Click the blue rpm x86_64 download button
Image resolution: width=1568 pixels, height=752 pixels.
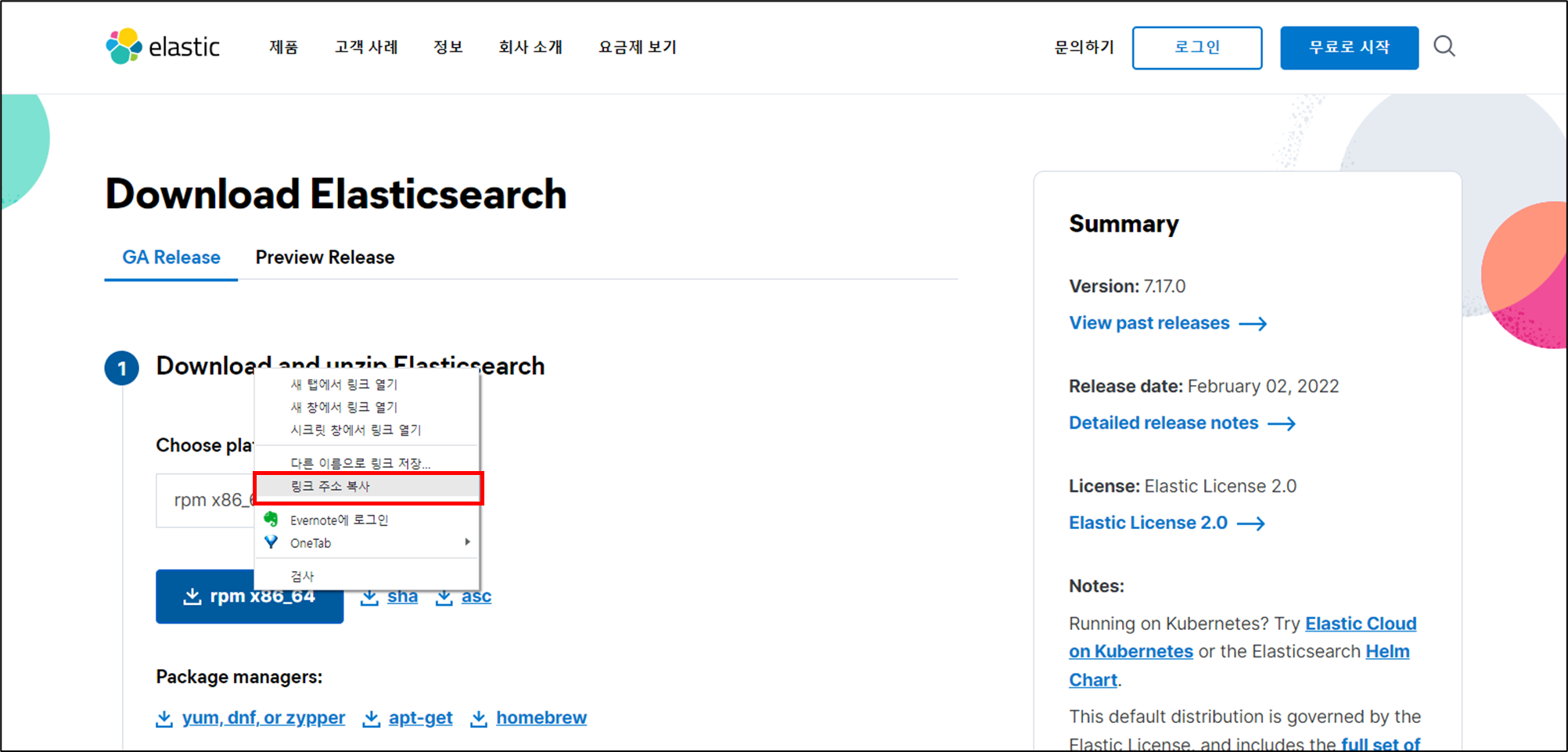(x=250, y=596)
